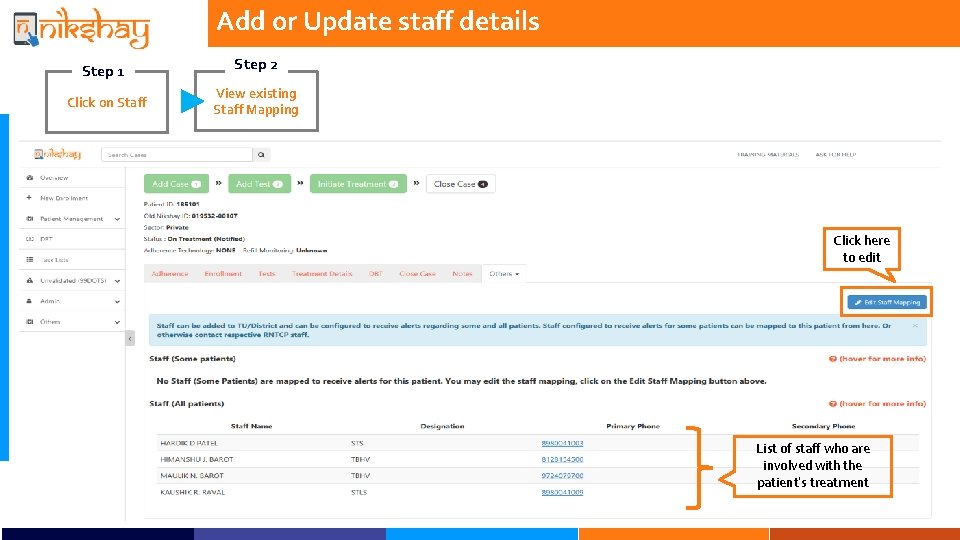
Task: Click the Secondary Phone column header
Action: point(823,426)
